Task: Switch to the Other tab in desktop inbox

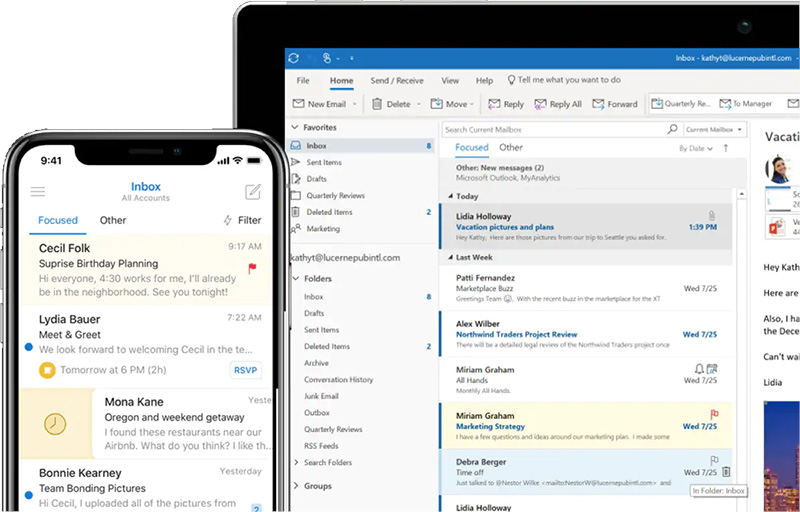Action: (511, 147)
